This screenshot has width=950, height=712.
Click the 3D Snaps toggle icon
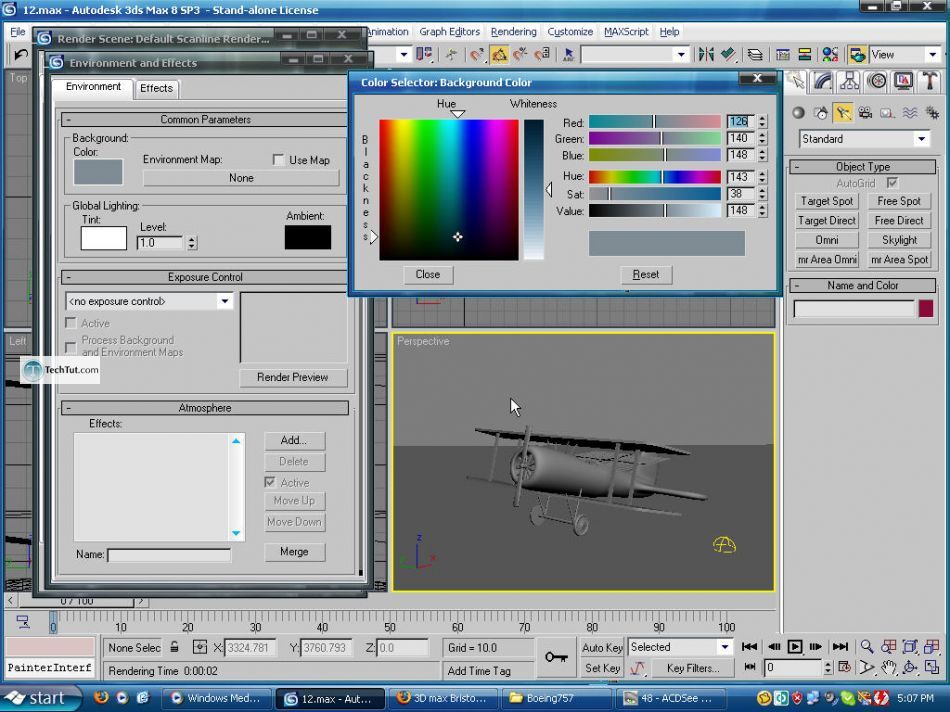coord(478,55)
